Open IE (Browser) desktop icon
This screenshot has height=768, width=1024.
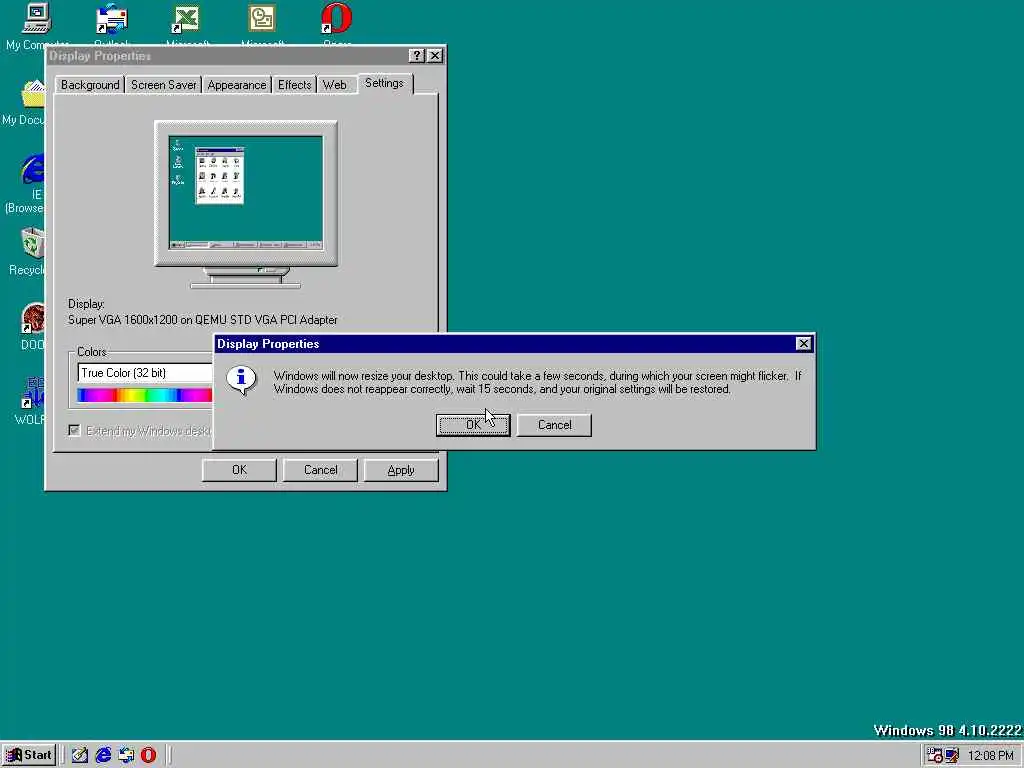pos(33,169)
